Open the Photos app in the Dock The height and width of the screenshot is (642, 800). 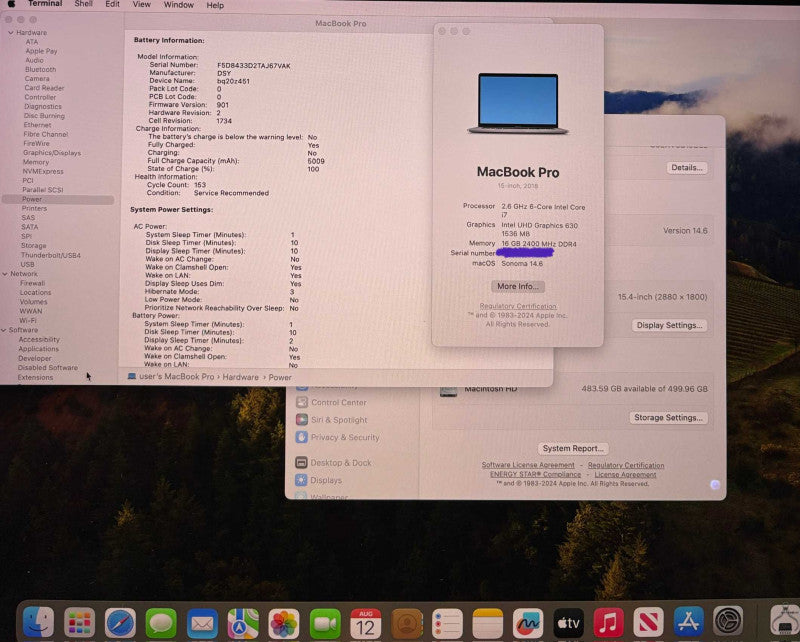point(284,623)
